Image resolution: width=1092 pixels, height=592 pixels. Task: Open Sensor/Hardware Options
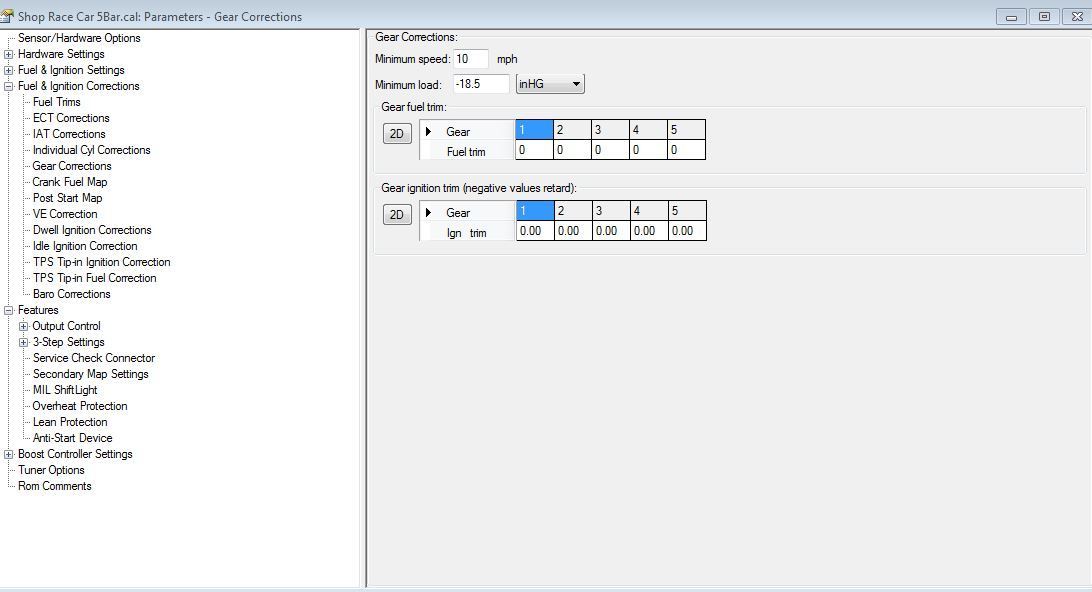click(79, 38)
